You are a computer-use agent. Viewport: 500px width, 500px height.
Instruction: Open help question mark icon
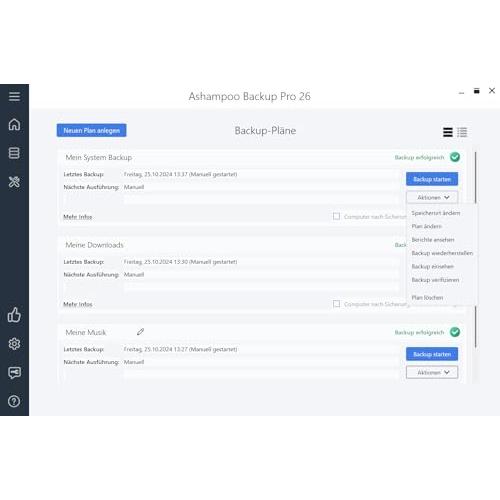tap(14, 401)
